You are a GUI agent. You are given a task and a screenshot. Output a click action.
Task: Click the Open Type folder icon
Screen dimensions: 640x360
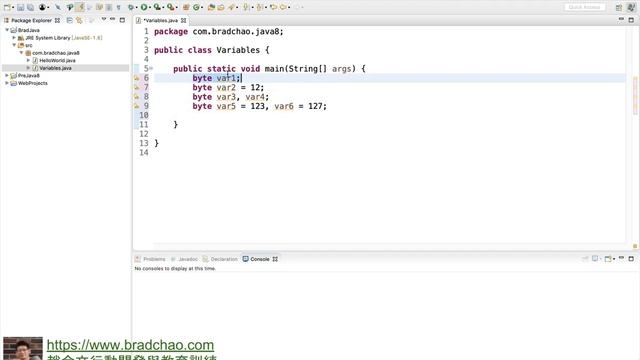pyautogui.click(x=211, y=7)
